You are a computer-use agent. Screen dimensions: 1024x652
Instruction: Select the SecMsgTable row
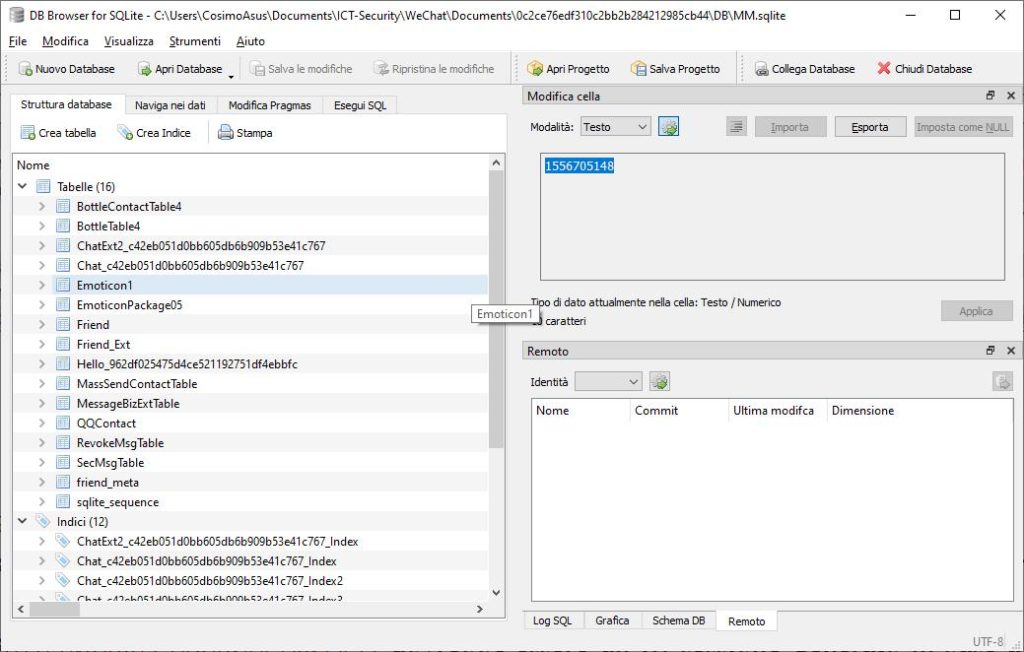pos(110,463)
